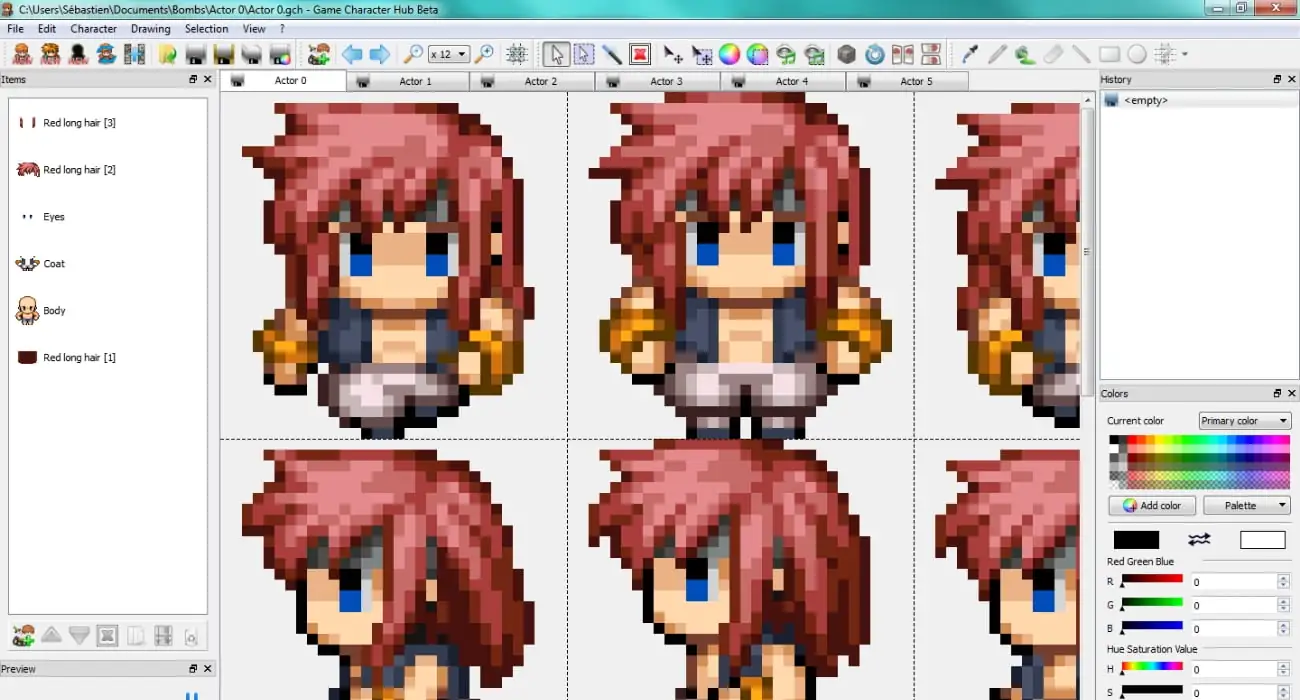
Task: Click the add item icon in the top toolbar
Action: tap(320, 54)
